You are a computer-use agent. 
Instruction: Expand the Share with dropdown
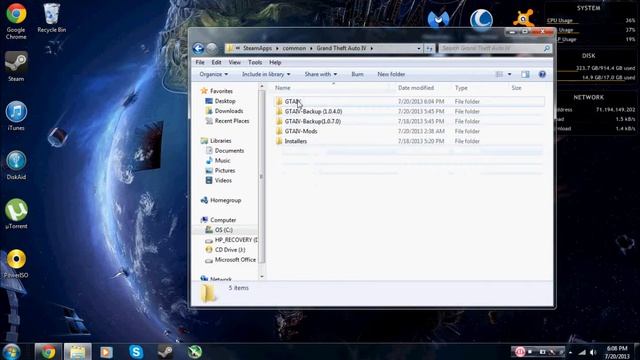click(320, 74)
